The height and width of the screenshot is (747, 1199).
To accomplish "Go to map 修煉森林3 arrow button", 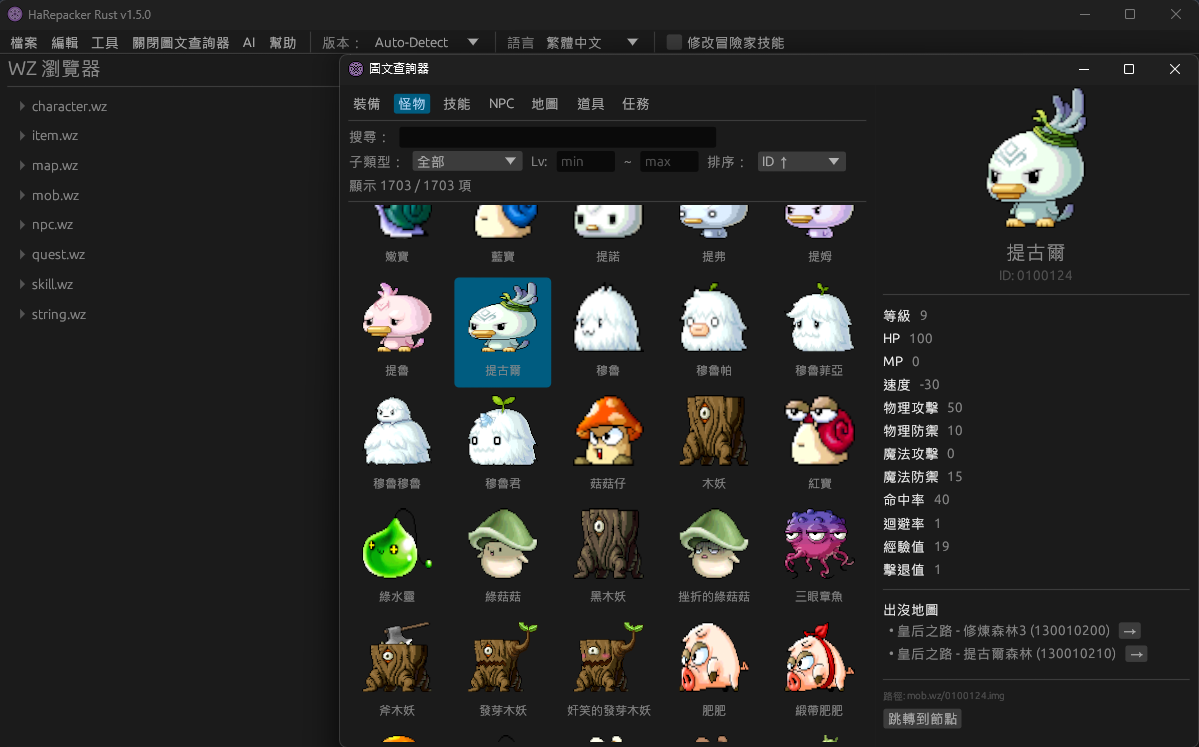I will point(1129,631).
